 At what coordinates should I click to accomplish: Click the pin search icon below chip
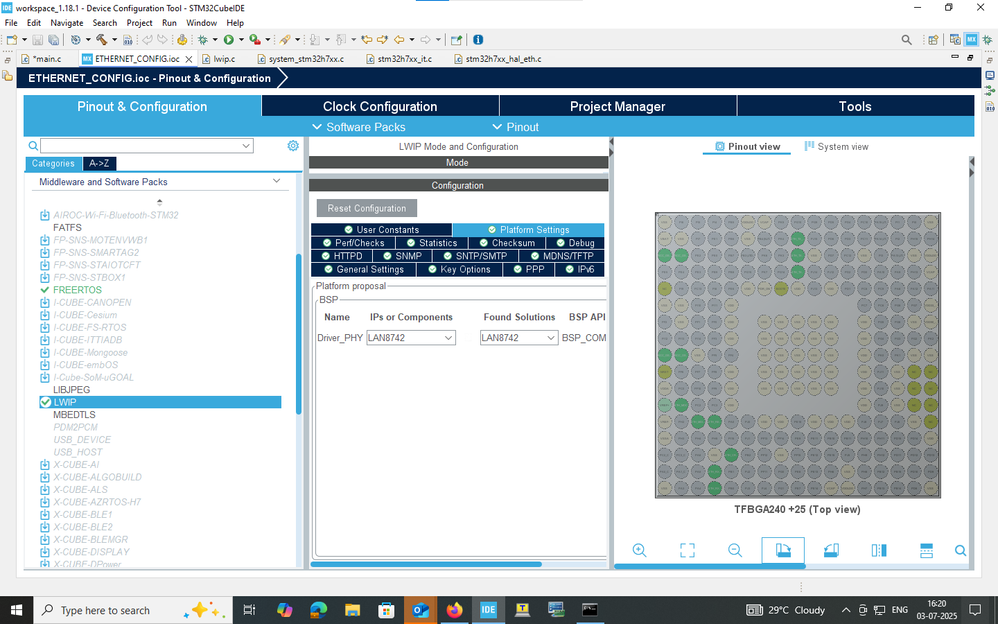[960, 550]
